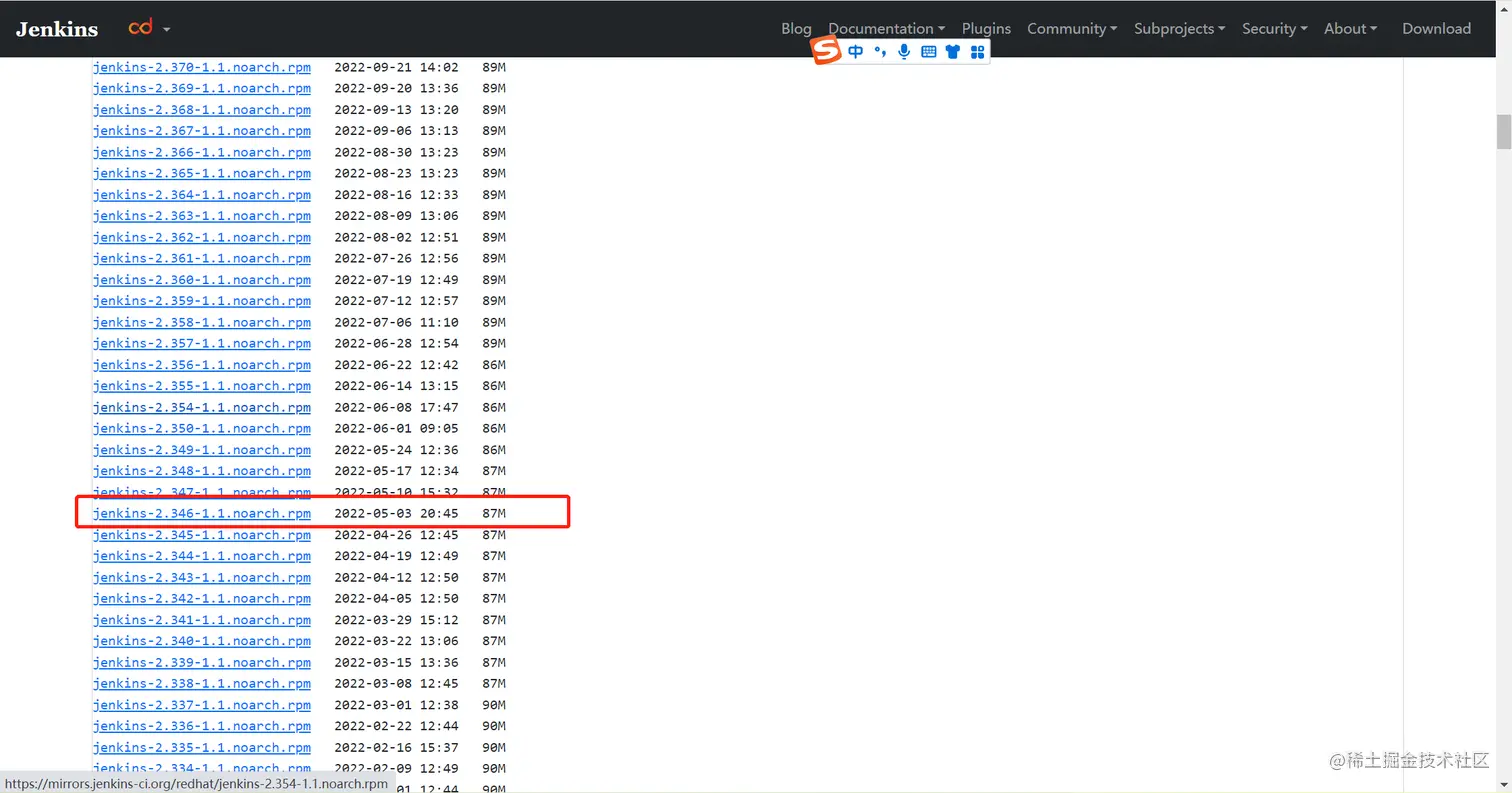
Task: Open Sogou skin shirt icon
Action: pos(953,52)
